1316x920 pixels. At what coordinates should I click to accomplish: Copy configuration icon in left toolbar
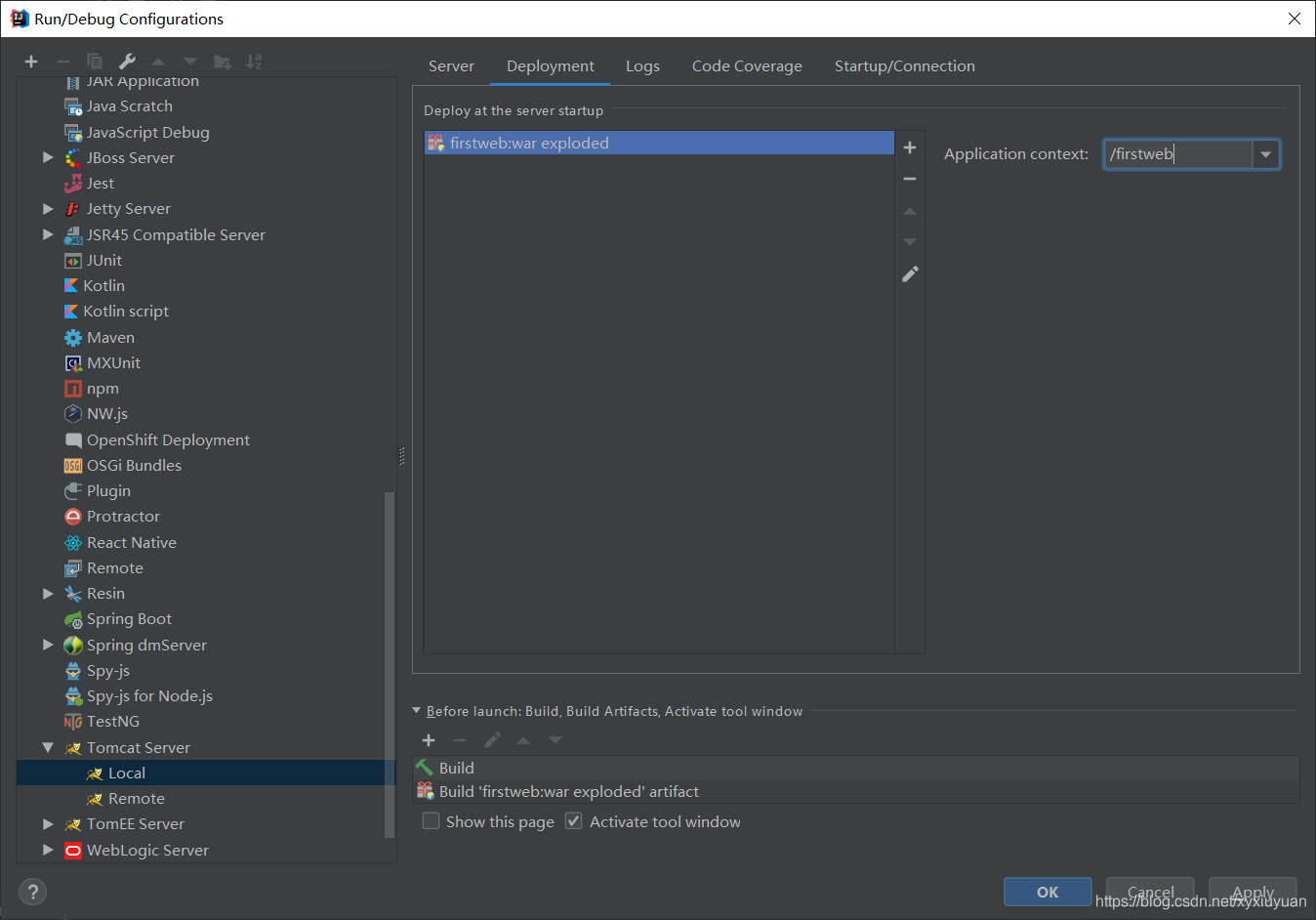click(95, 62)
